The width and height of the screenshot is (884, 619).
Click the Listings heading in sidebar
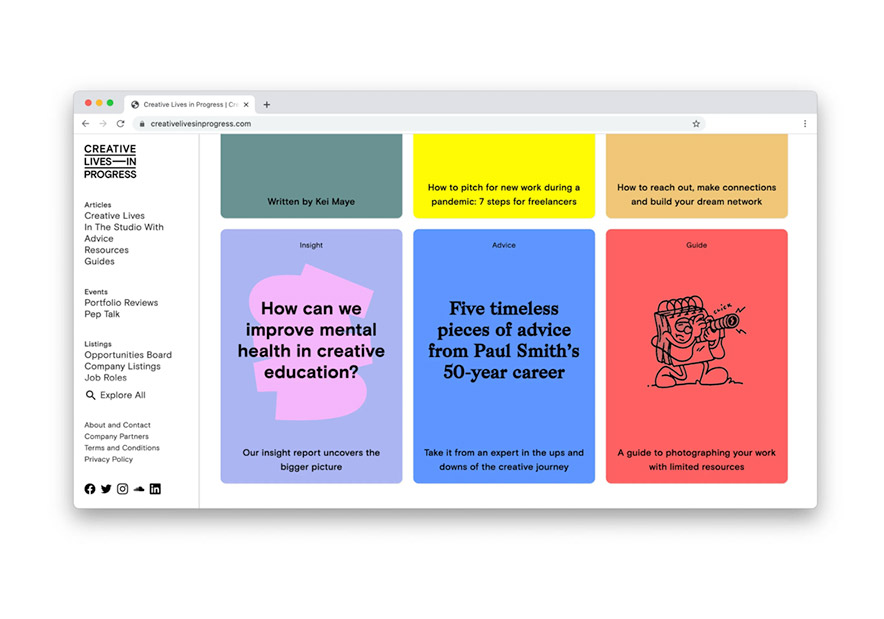click(x=98, y=344)
